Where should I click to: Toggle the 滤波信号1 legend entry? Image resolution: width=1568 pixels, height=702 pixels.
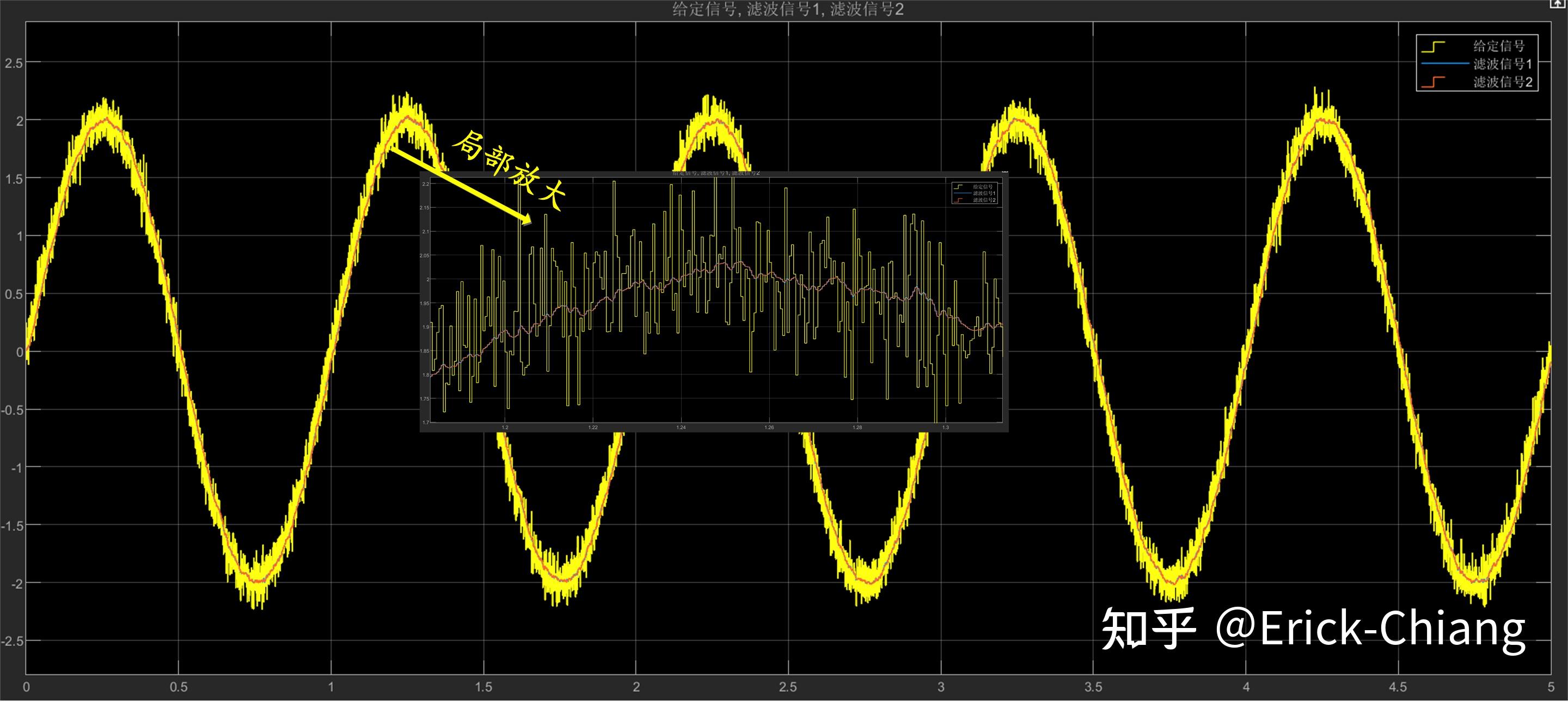pyautogui.click(x=1477, y=64)
